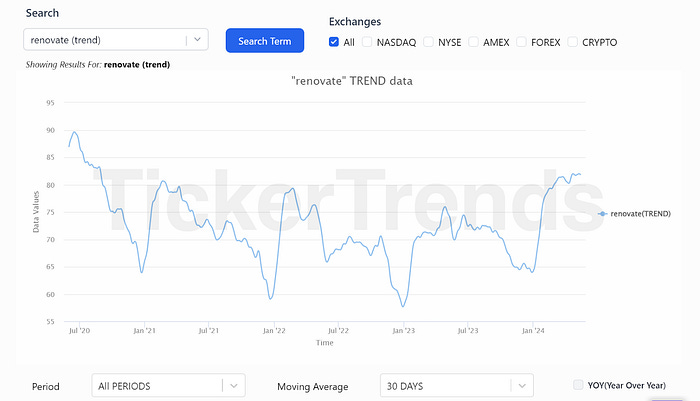Click the Exchanges heading label
700x401 pixels.
(355, 22)
